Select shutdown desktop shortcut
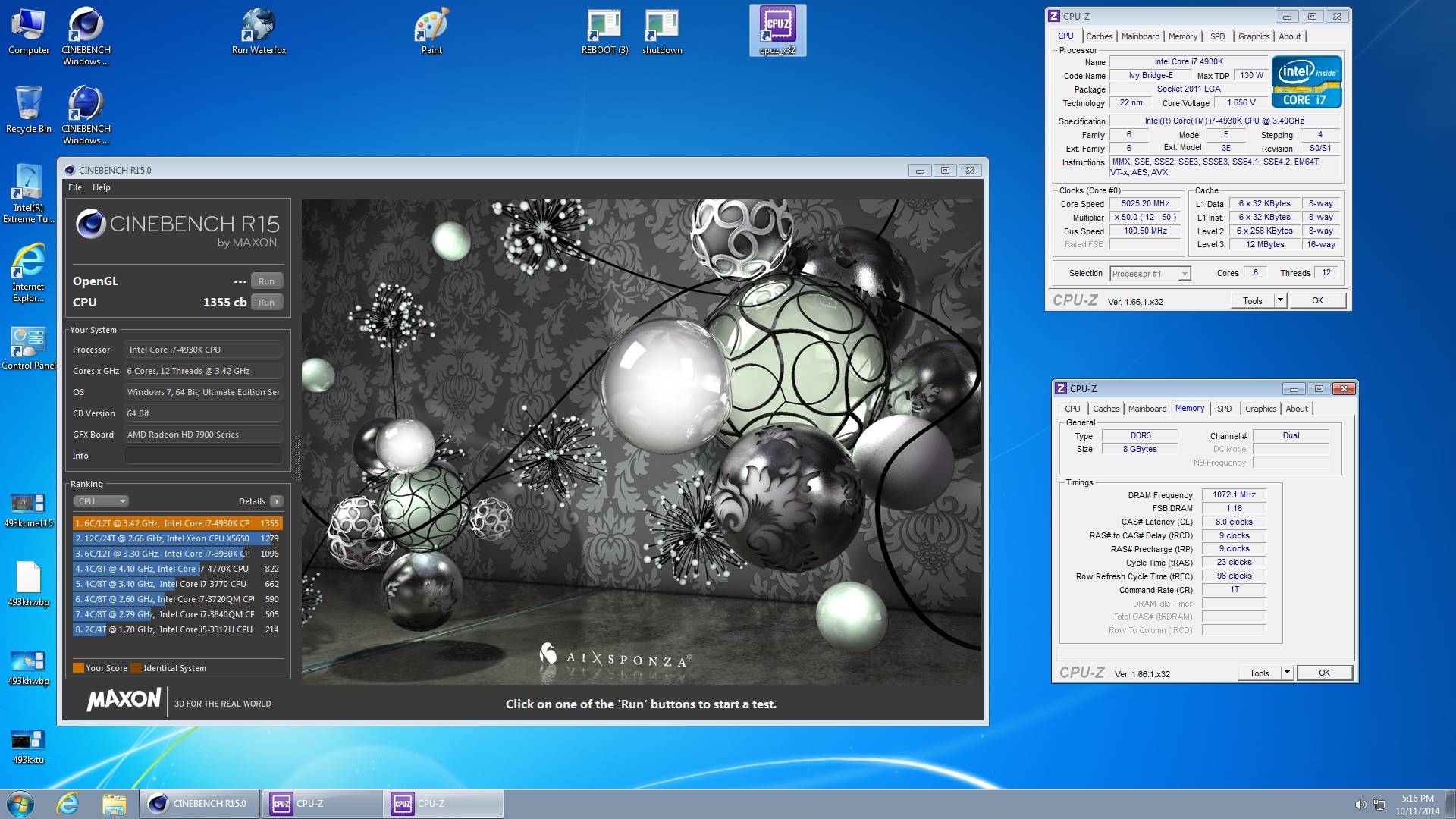The width and height of the screenshot is (1456, 819). (662, 31)
